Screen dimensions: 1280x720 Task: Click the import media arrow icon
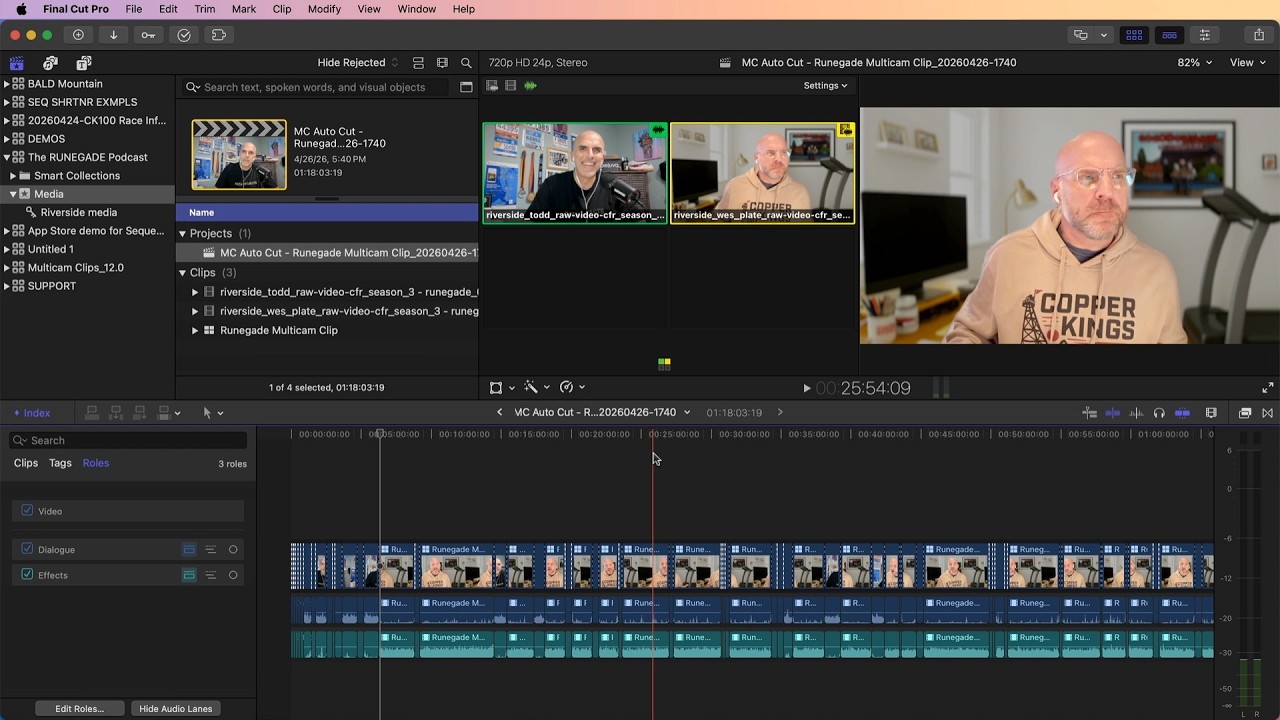point(113,35)
